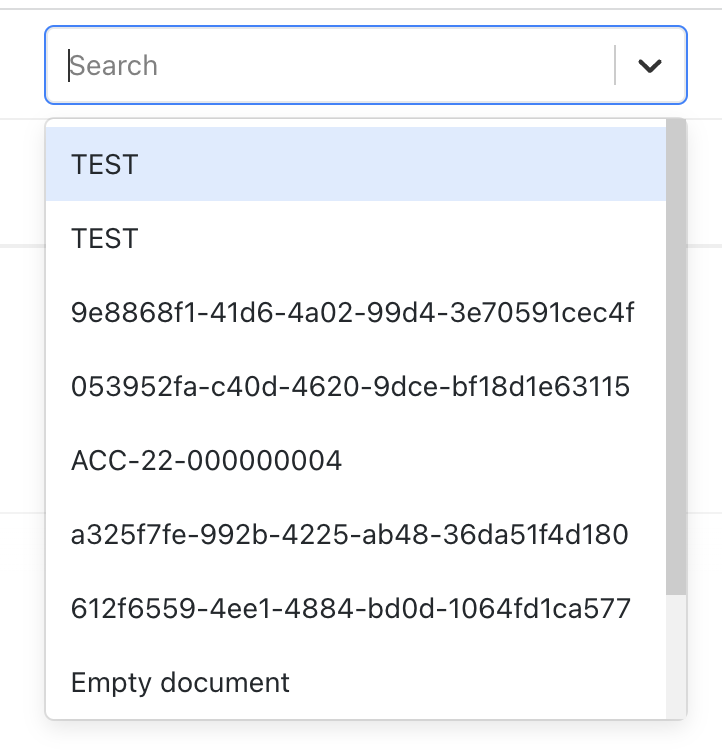Select the Empty document option
The height and width of the screenshot is (752, 722).
(x=181, y=683)
